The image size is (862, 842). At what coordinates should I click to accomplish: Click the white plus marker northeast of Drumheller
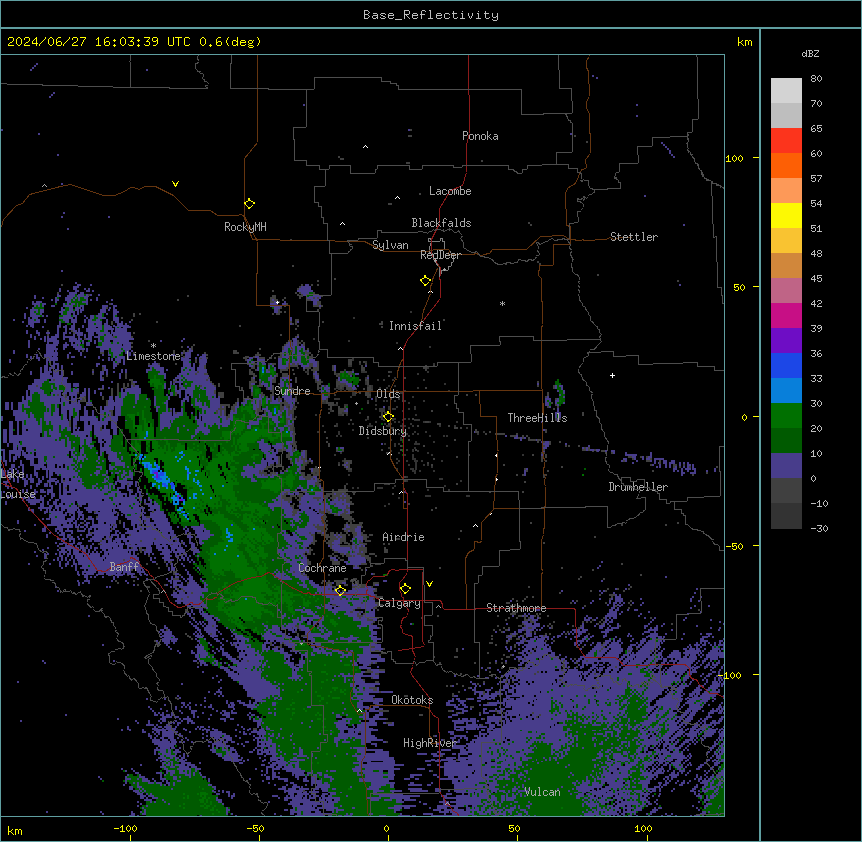(612, 375)
